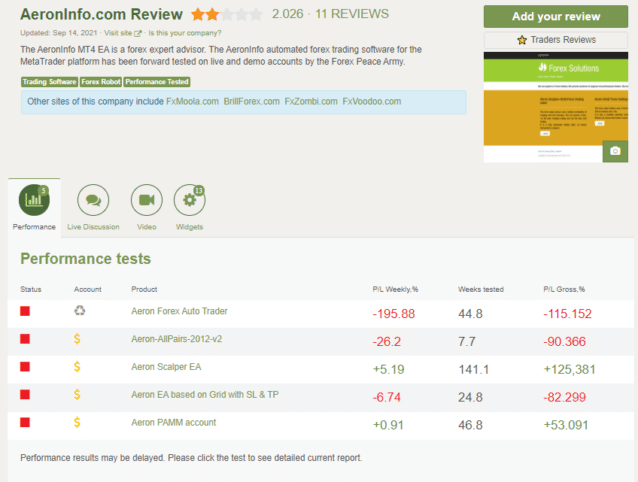The height and width of the screenshot is (482, 638).
Task: Click demo account recycle icon for Auto Trader
Action: [80, 311]
